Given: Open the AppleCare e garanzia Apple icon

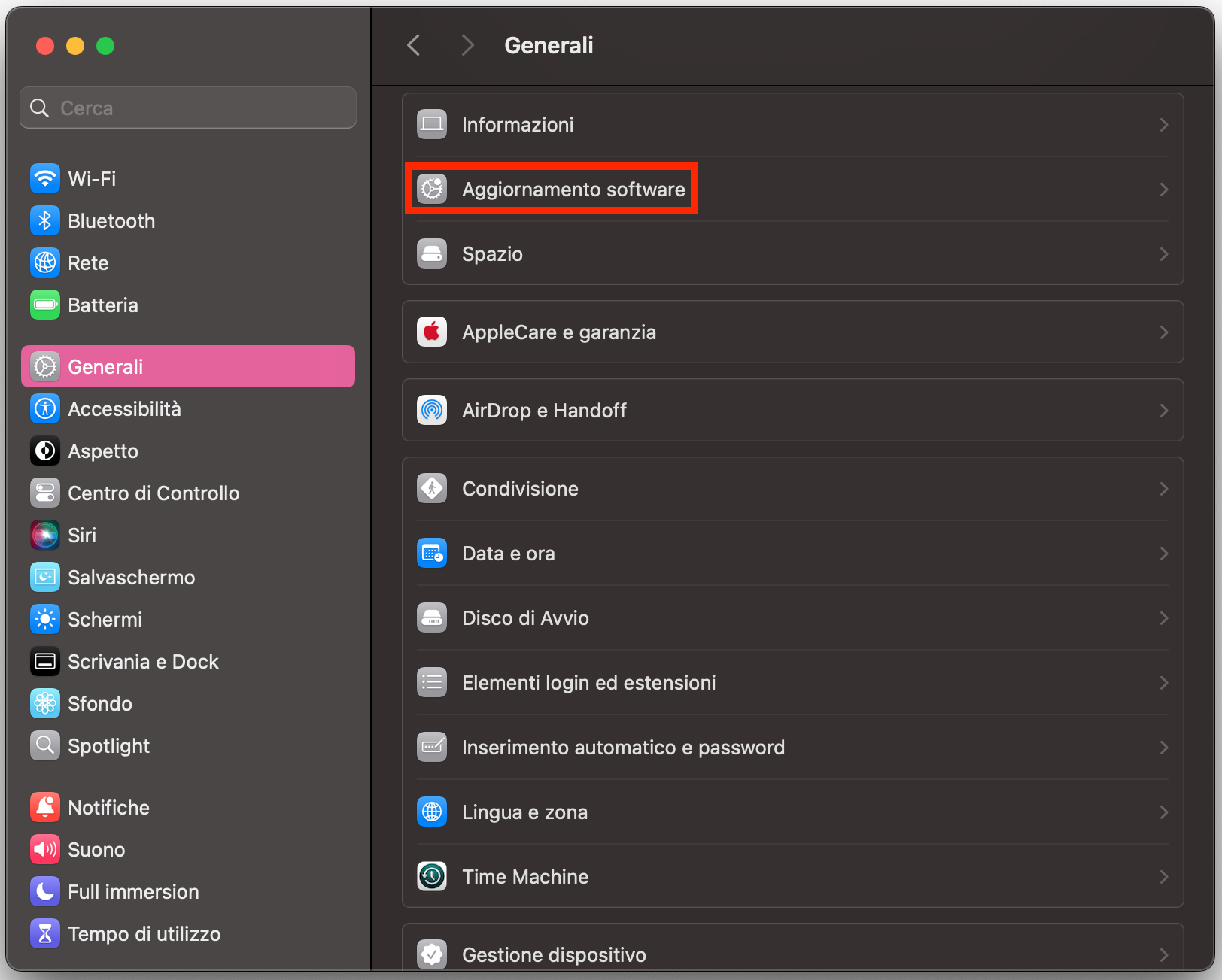Looking at the screenshot, I should 431,332.
